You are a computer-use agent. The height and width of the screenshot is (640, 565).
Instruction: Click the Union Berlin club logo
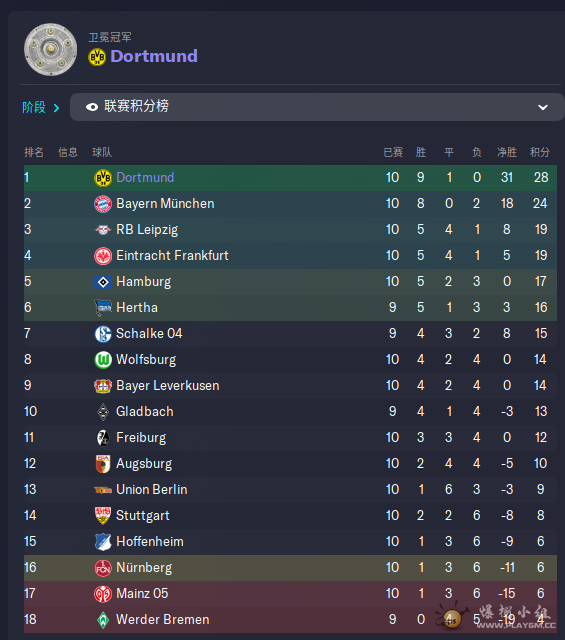pos(103,490)
